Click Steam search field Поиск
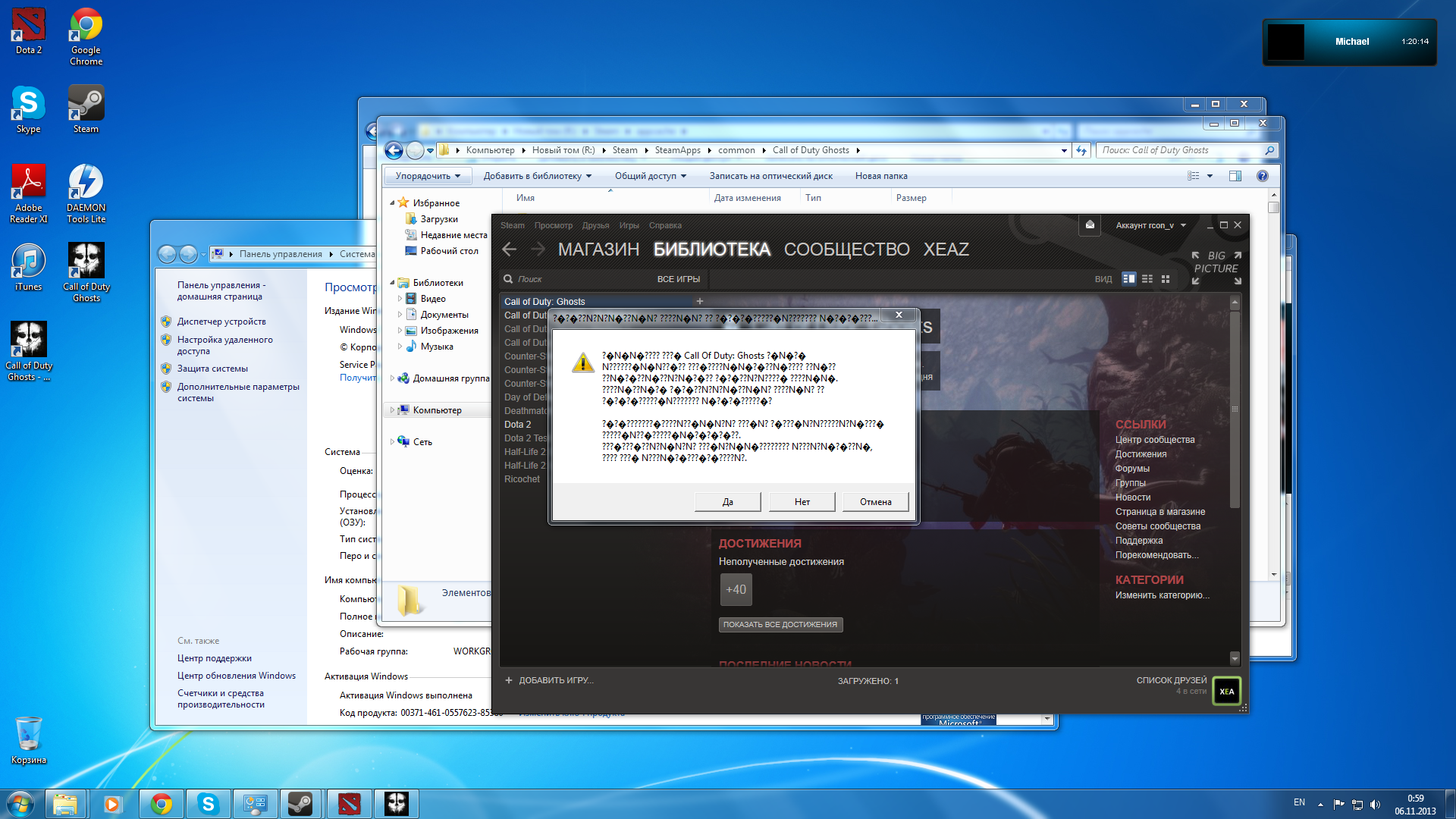The height and width of the screenshot is (819, 1456). pos(576,279)
